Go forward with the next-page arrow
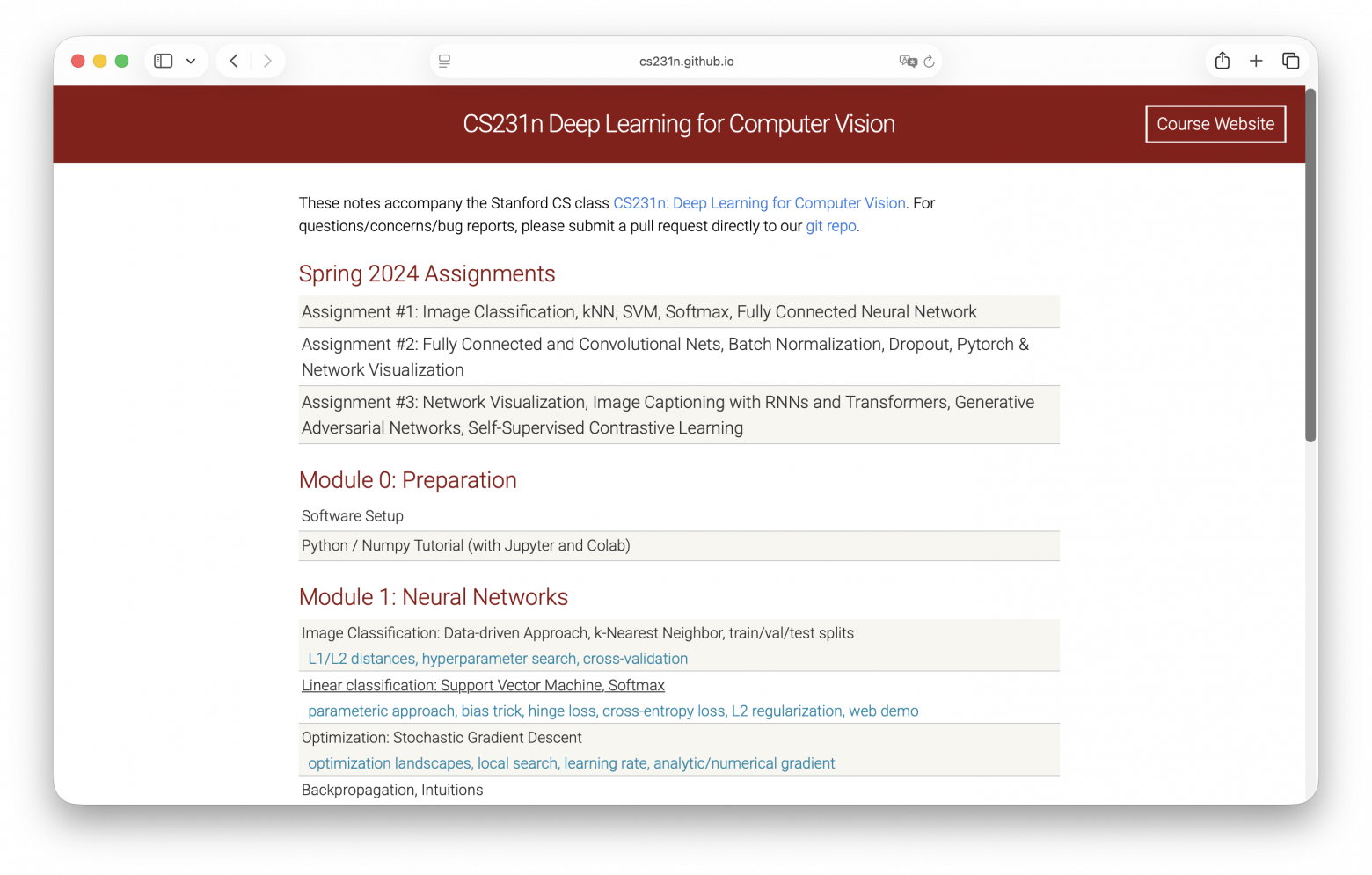This screenshot has width=1372, height=875. pos(267,61)
